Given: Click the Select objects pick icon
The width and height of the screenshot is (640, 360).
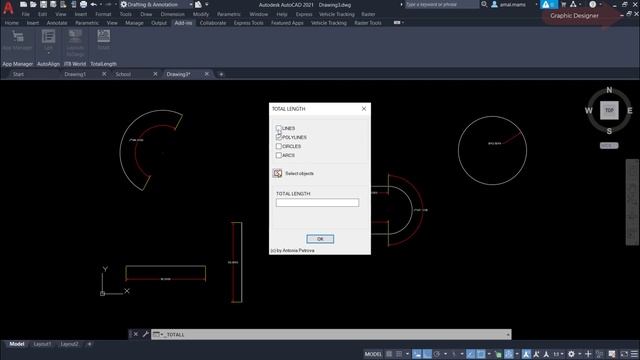Looking at the screenshot, I should (x=278, y=173).
